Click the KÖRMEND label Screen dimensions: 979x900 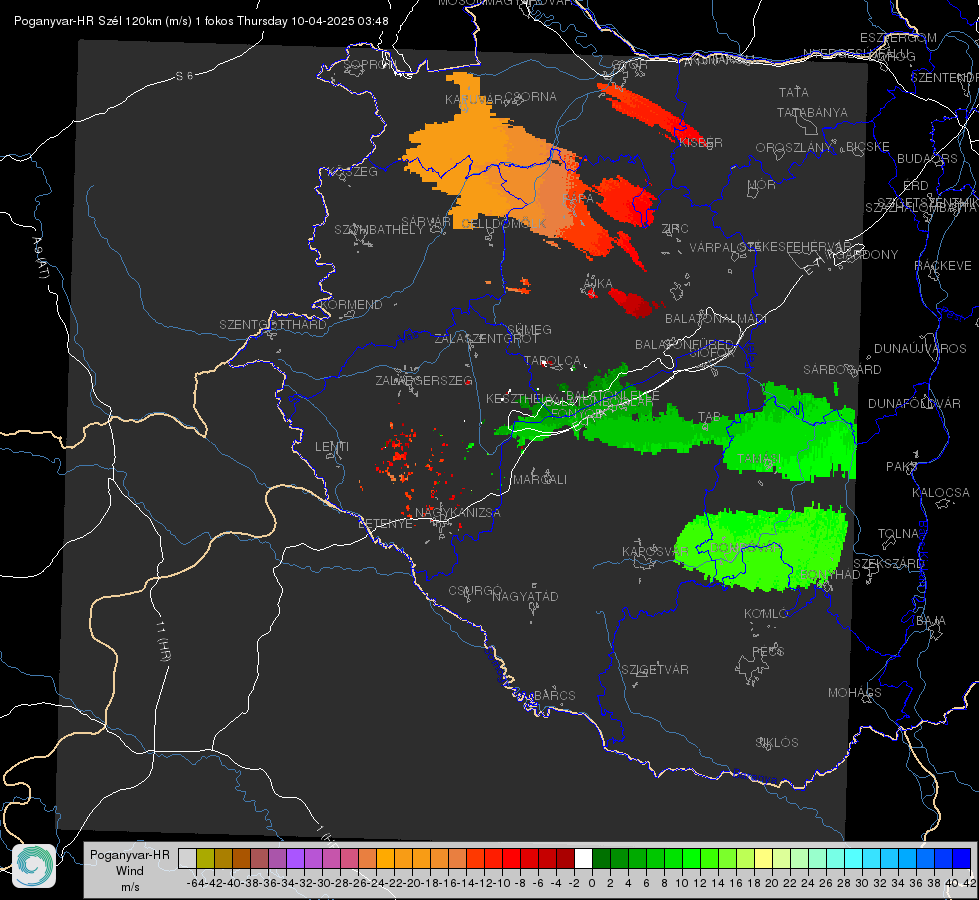(351, 305)
